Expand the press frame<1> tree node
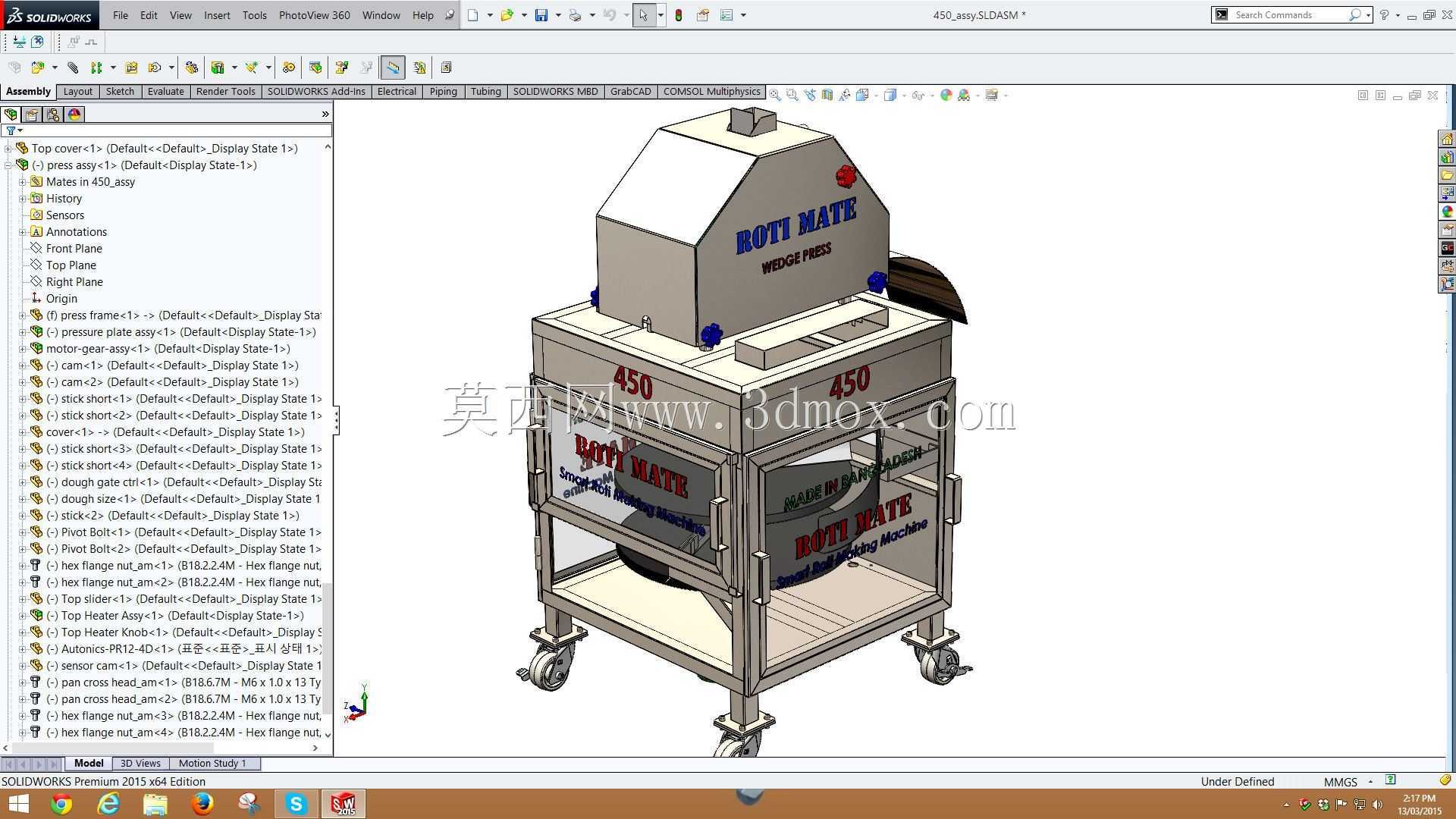The width and height of the screenshot is (1456, 819). [x=23, y=315]
